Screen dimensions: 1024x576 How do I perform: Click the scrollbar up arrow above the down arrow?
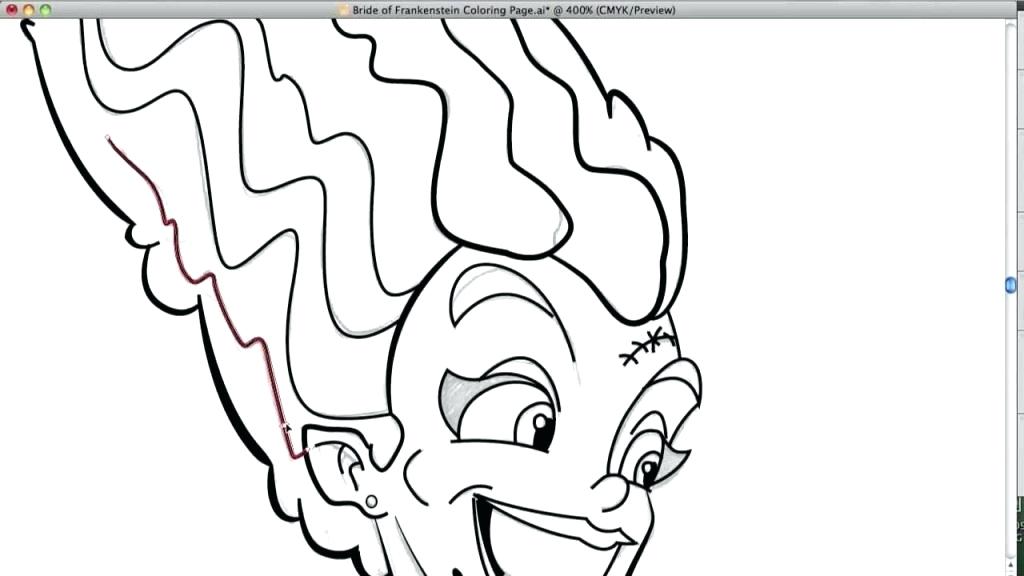[1009, 564]
